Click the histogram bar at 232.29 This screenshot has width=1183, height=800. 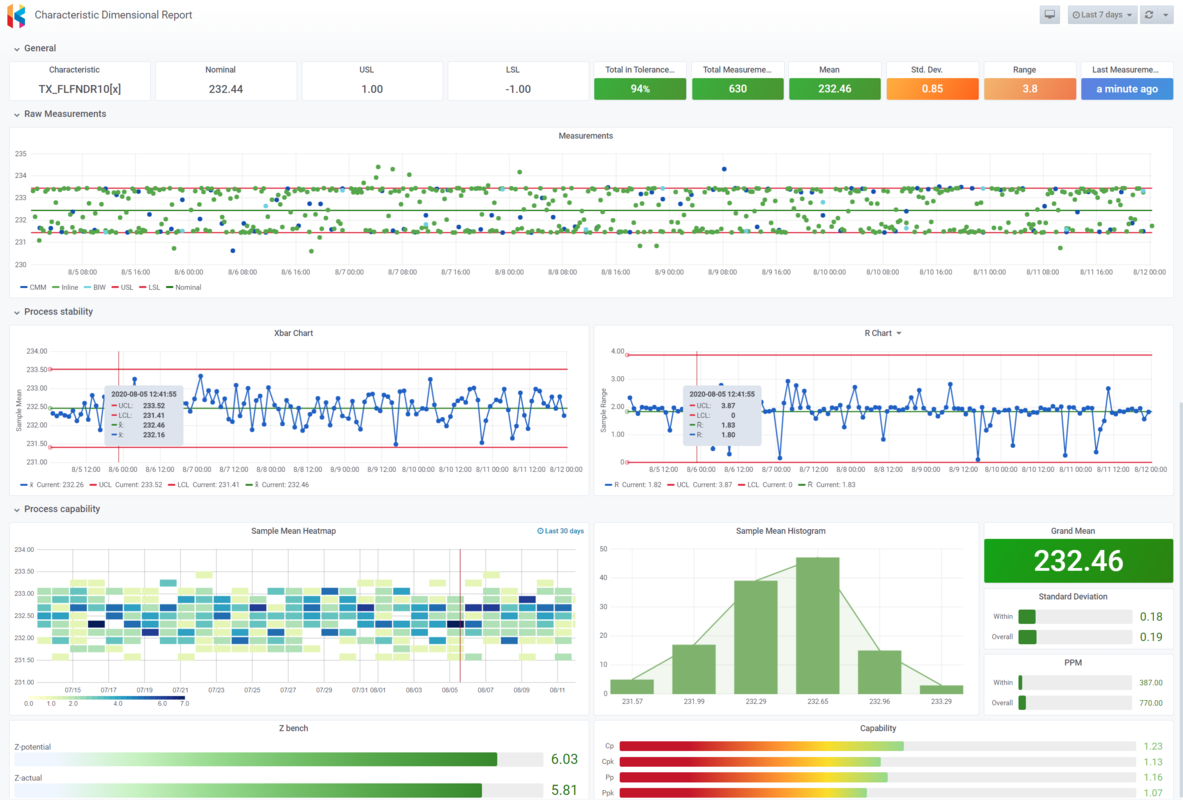click(755, 637)
